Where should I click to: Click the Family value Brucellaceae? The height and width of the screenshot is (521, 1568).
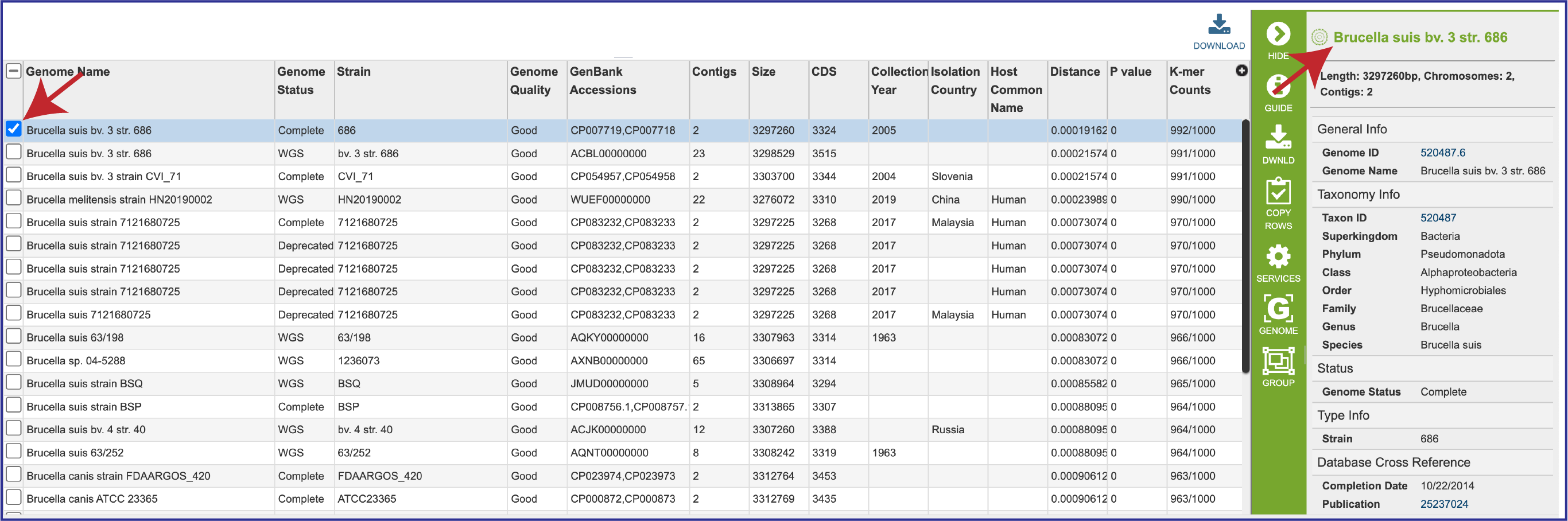1451,309
